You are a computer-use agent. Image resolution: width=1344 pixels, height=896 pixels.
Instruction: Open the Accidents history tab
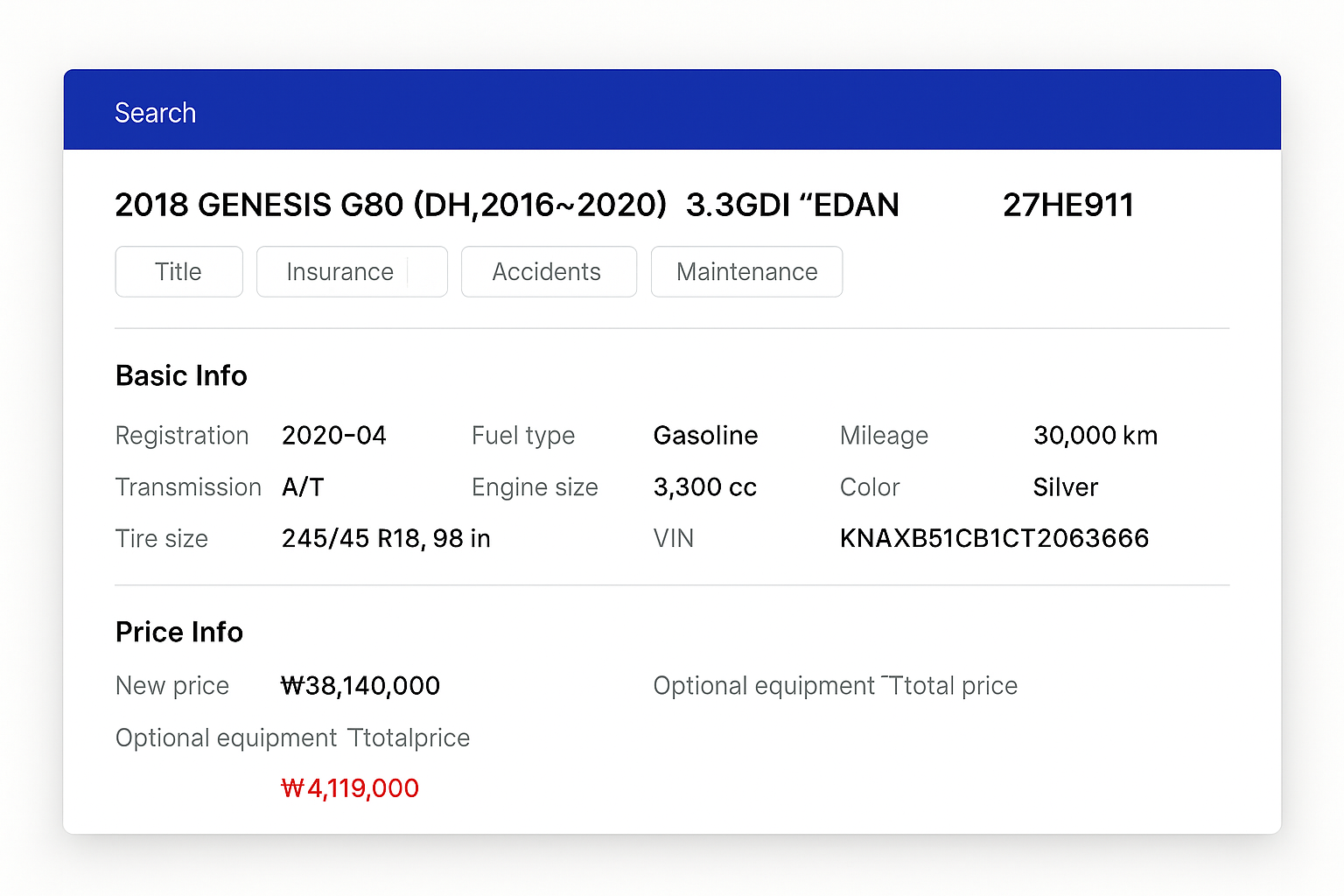(548, 272)
